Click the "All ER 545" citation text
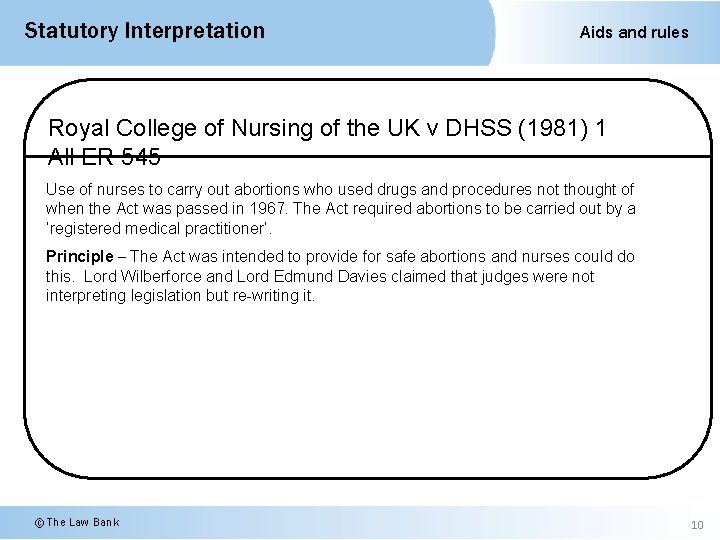The width and height of the screenshot is (720, 540). pyautogui.click(x=104, y=157)
